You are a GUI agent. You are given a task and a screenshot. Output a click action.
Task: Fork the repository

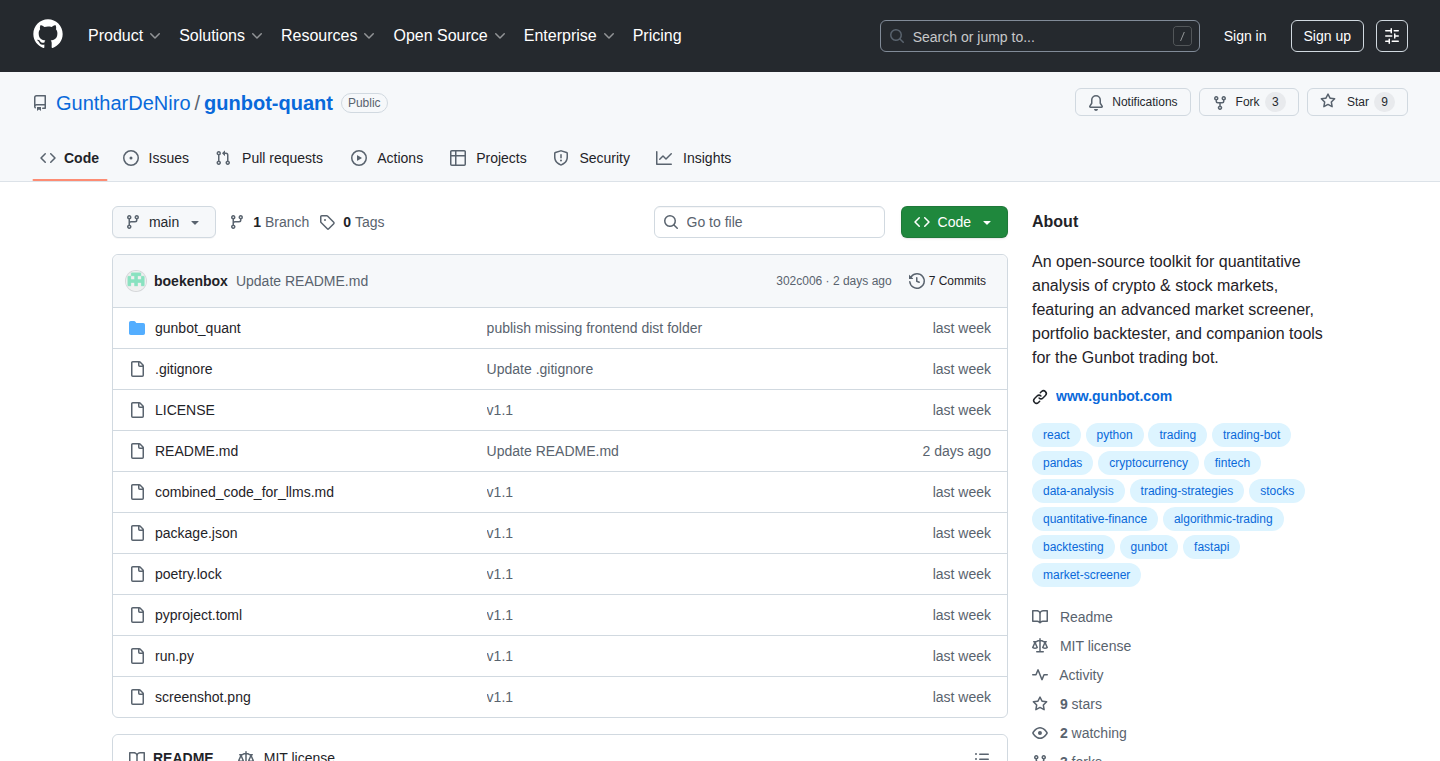(x=1248, y=102)
